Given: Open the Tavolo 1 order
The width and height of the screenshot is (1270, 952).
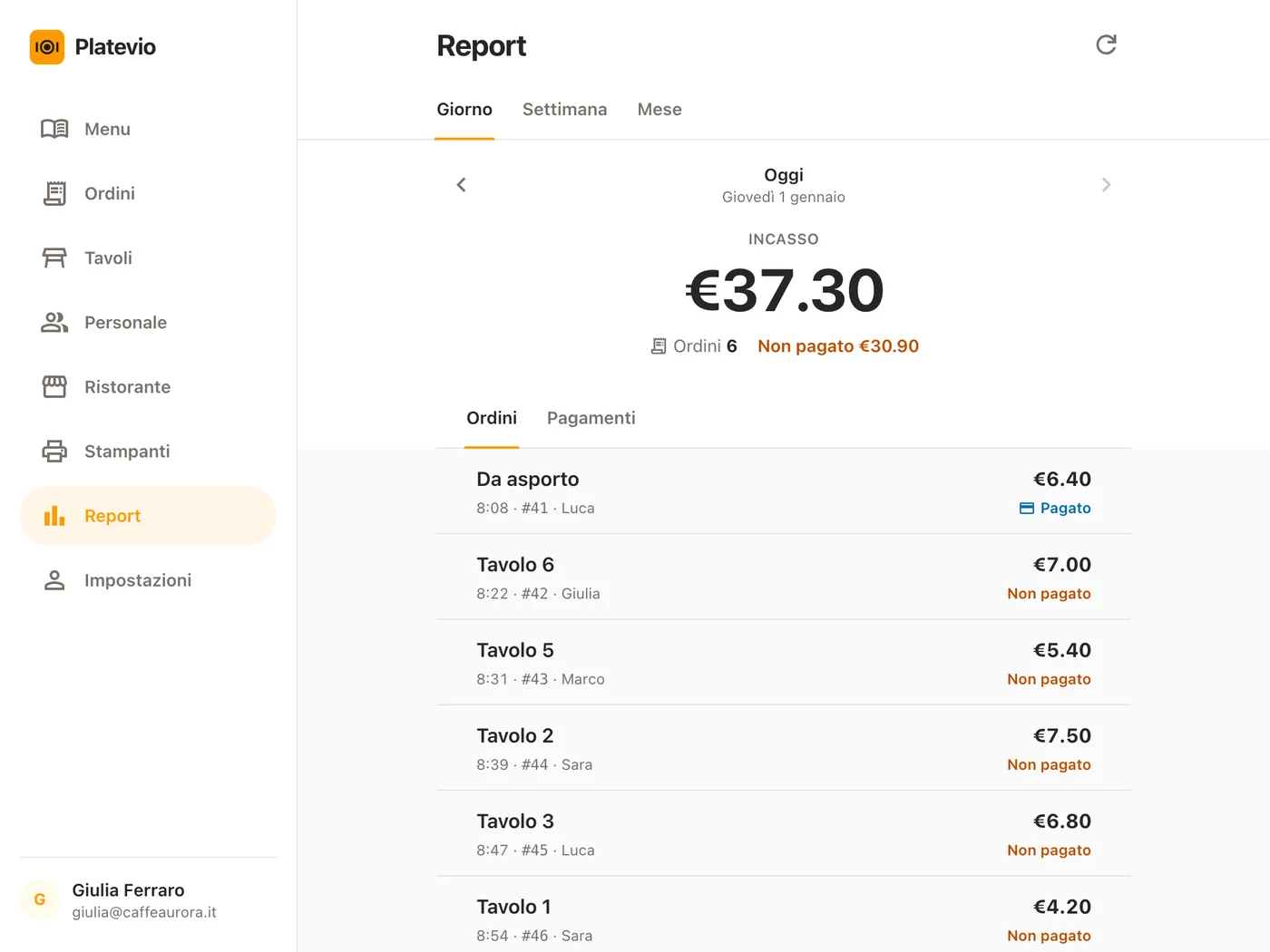Looking at the screenshot, I should pos(784,915).
